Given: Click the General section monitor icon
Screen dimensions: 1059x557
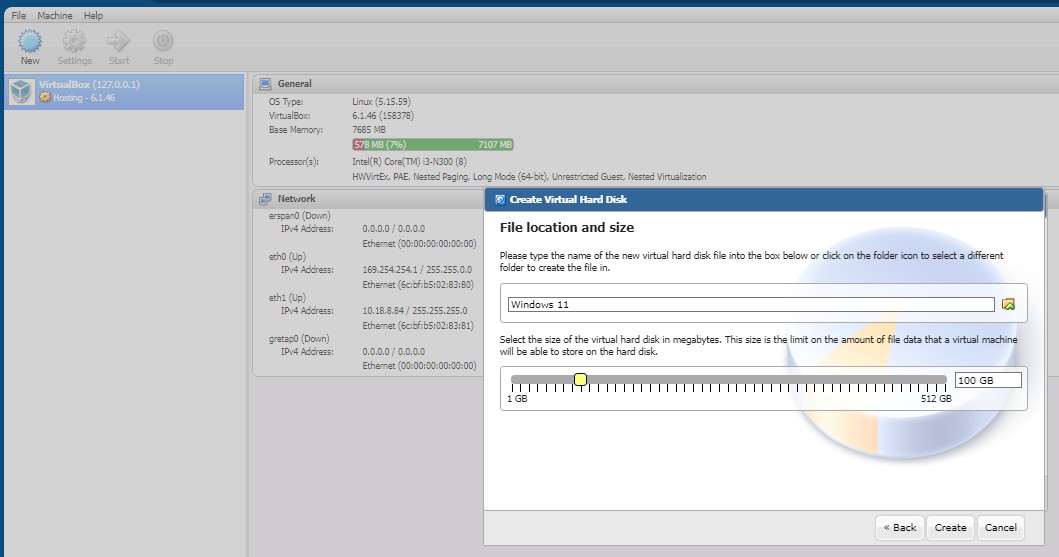Looking at the screenshot, I should [x=265, y=84].
